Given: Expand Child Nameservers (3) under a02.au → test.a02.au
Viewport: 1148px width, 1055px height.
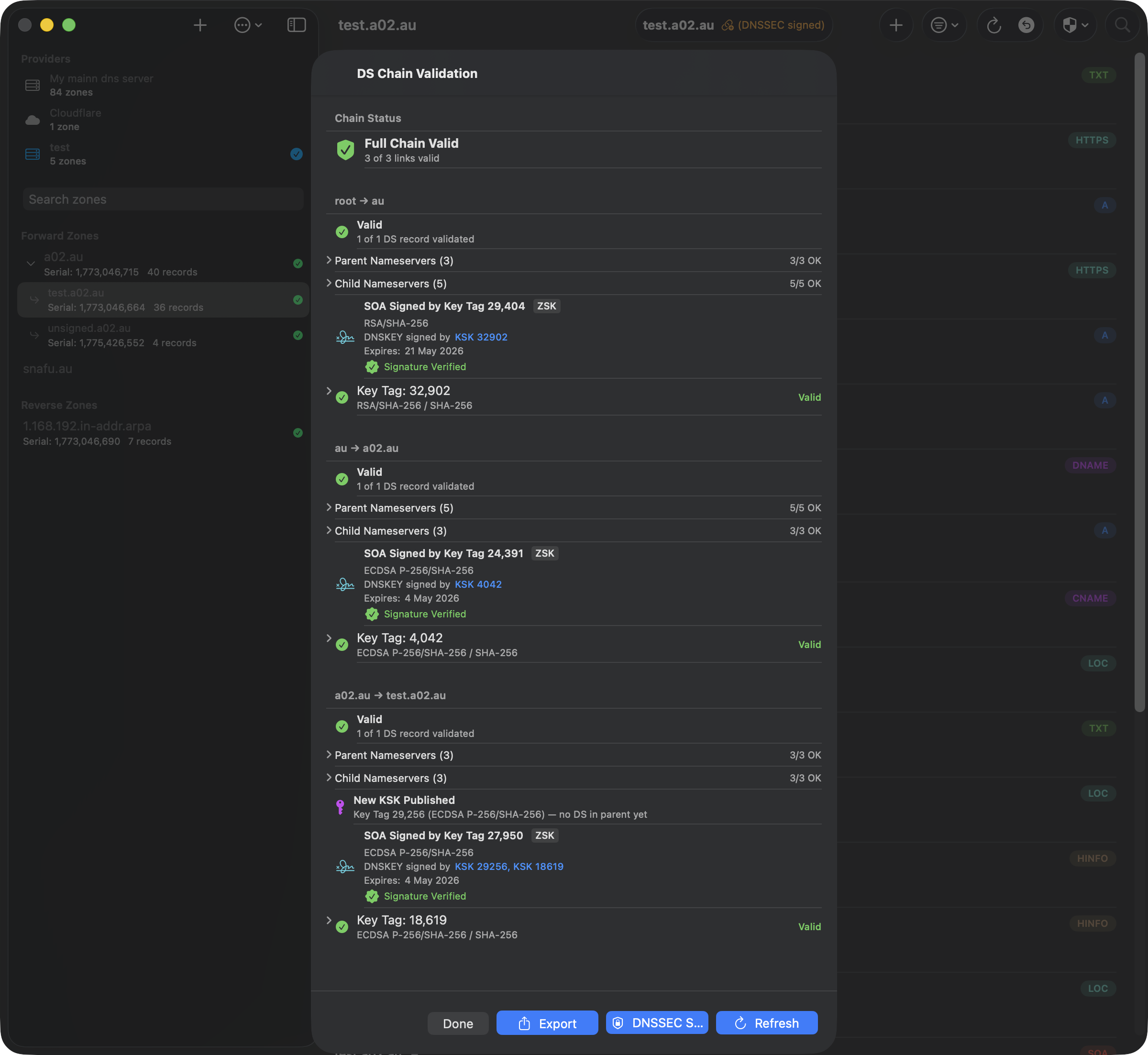Looking at the screenshot, I should tap(329, 778).
